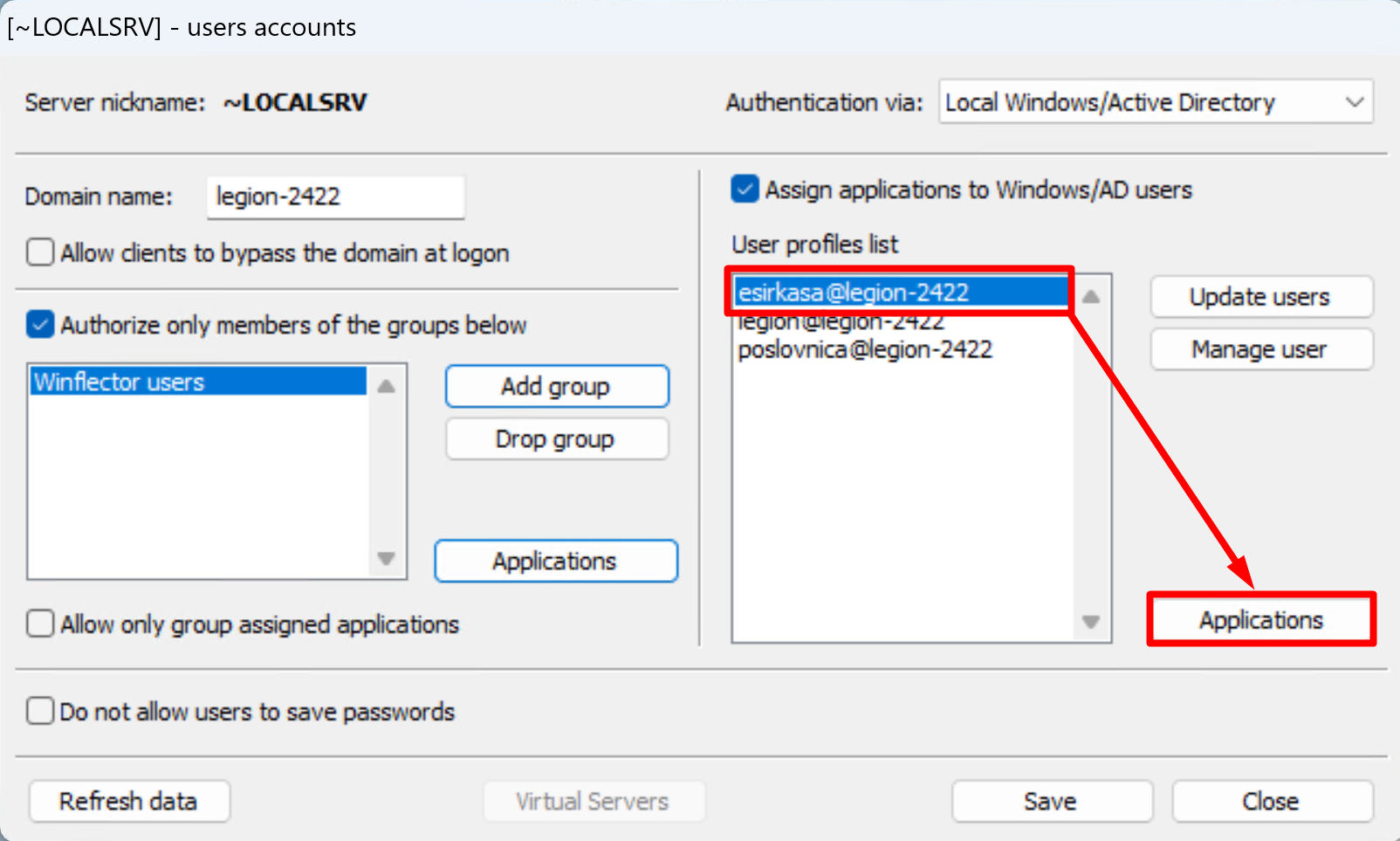Click the Refresh data button

tap(129, 801)
